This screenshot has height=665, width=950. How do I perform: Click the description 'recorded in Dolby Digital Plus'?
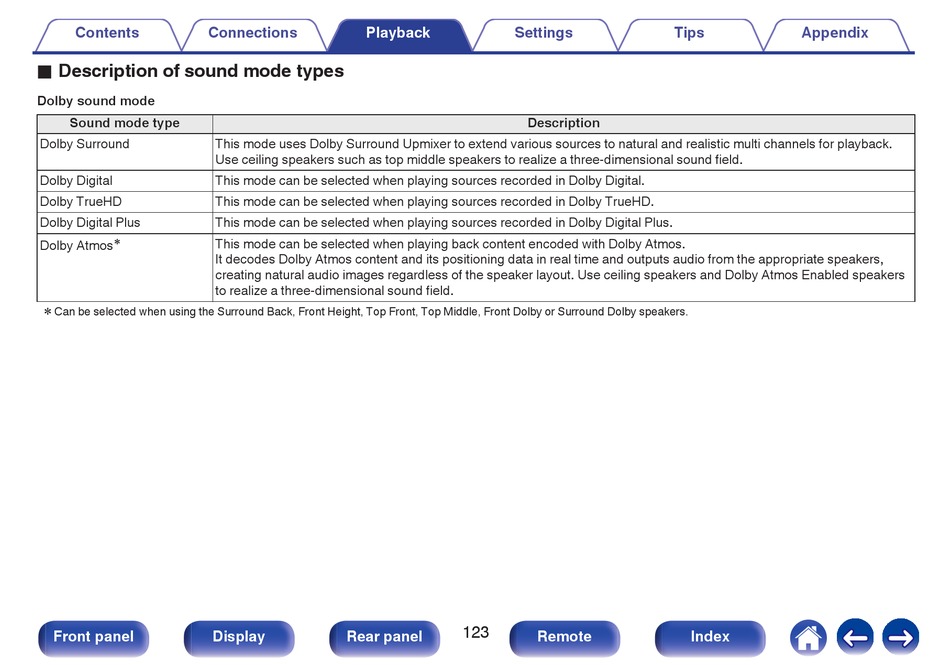(443, 223)
